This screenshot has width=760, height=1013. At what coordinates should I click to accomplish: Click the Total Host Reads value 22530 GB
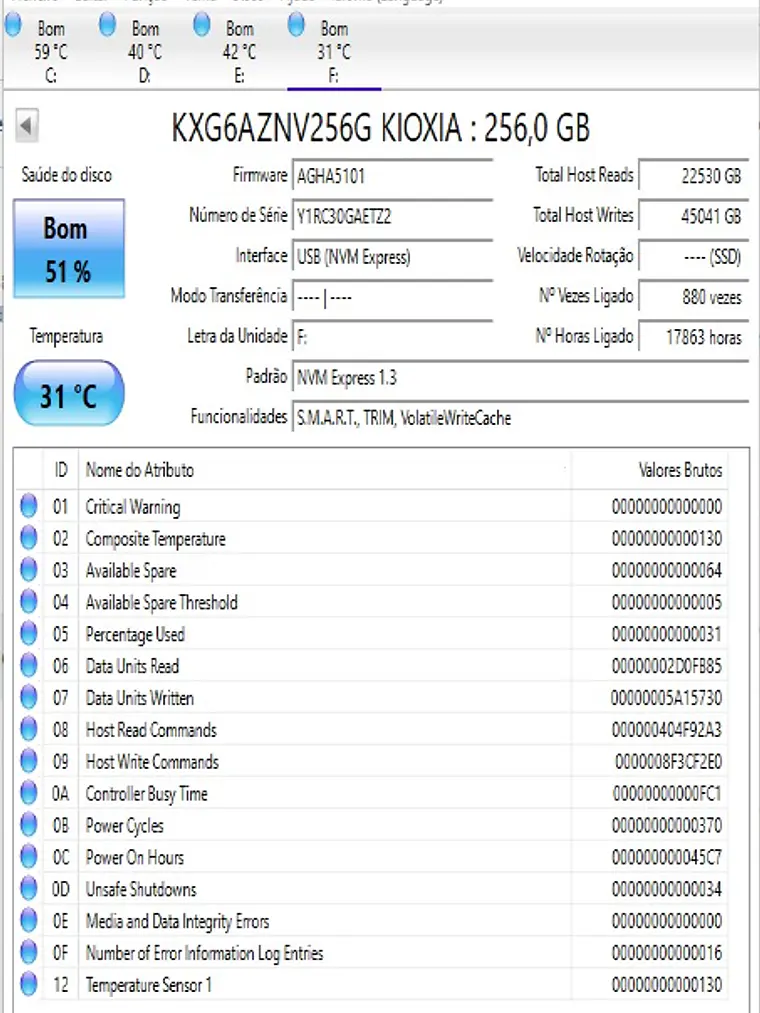(x=693, y=175)
